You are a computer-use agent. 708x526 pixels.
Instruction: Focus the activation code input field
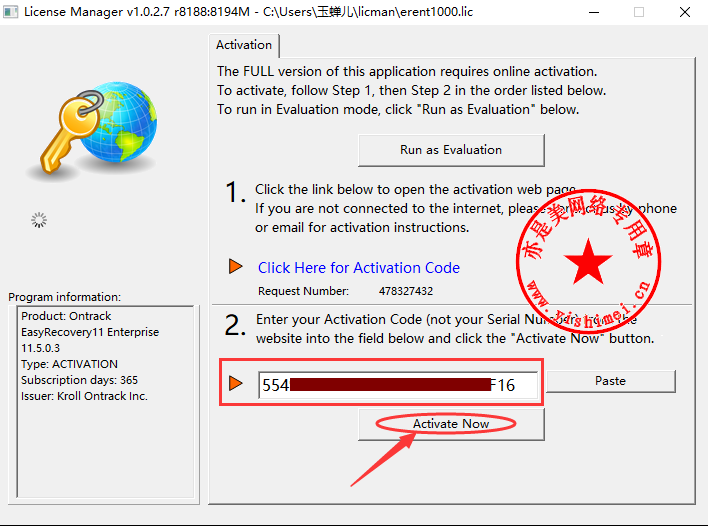[x=398, y=385]
